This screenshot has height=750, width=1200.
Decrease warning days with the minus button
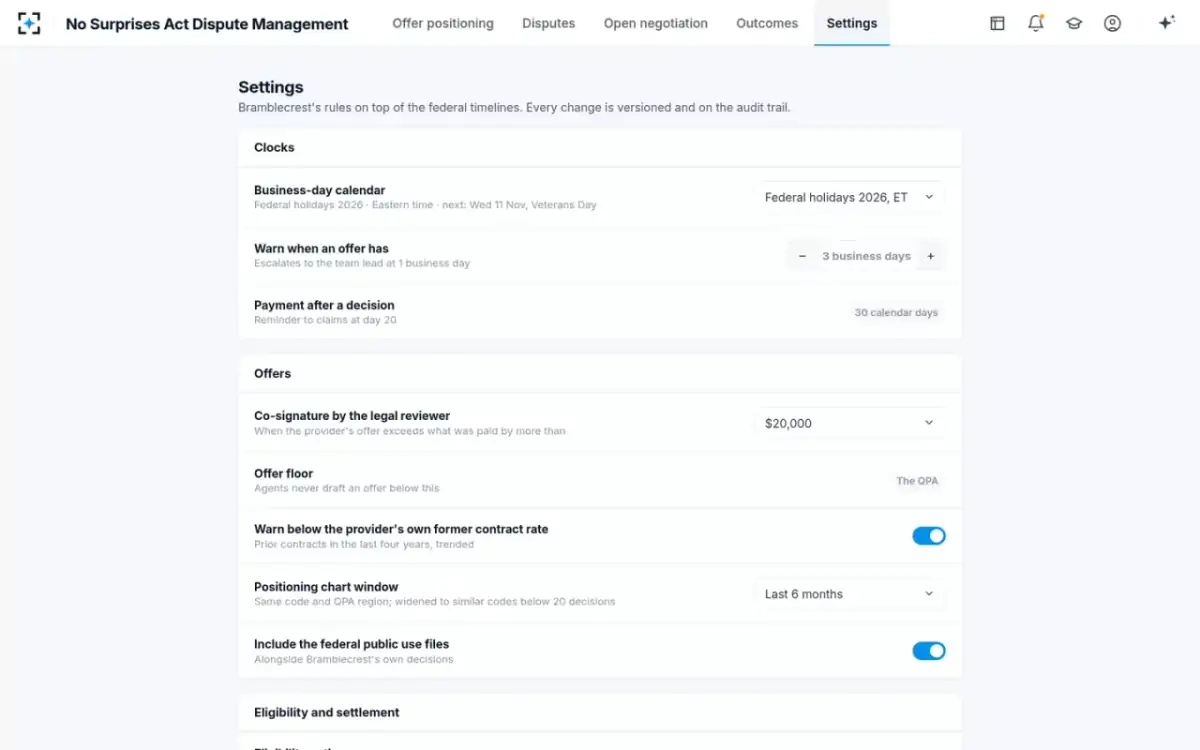click(x=802, y=256)
